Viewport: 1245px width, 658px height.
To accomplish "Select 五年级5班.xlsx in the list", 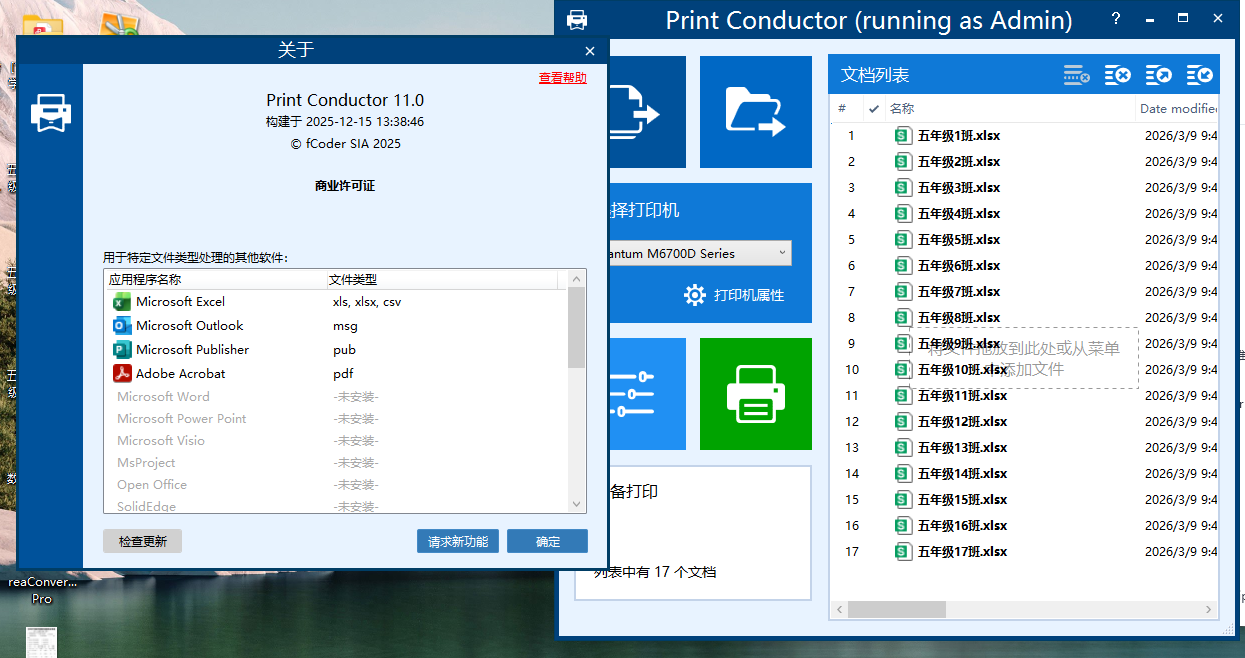I will pyautogui.click(x=958, y=240).
